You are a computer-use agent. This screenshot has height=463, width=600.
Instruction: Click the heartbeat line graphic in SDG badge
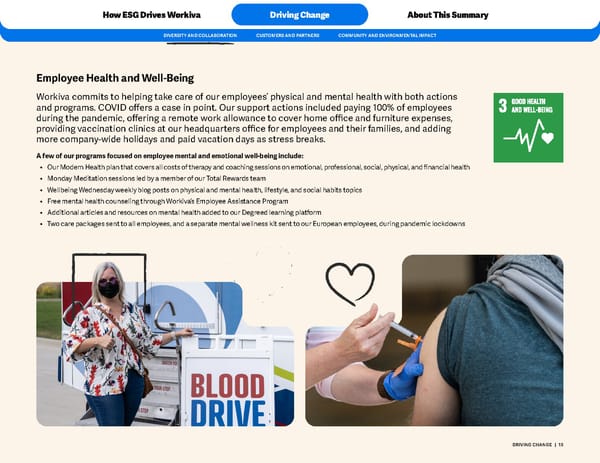pyautogui.click(x=523, y=136)
